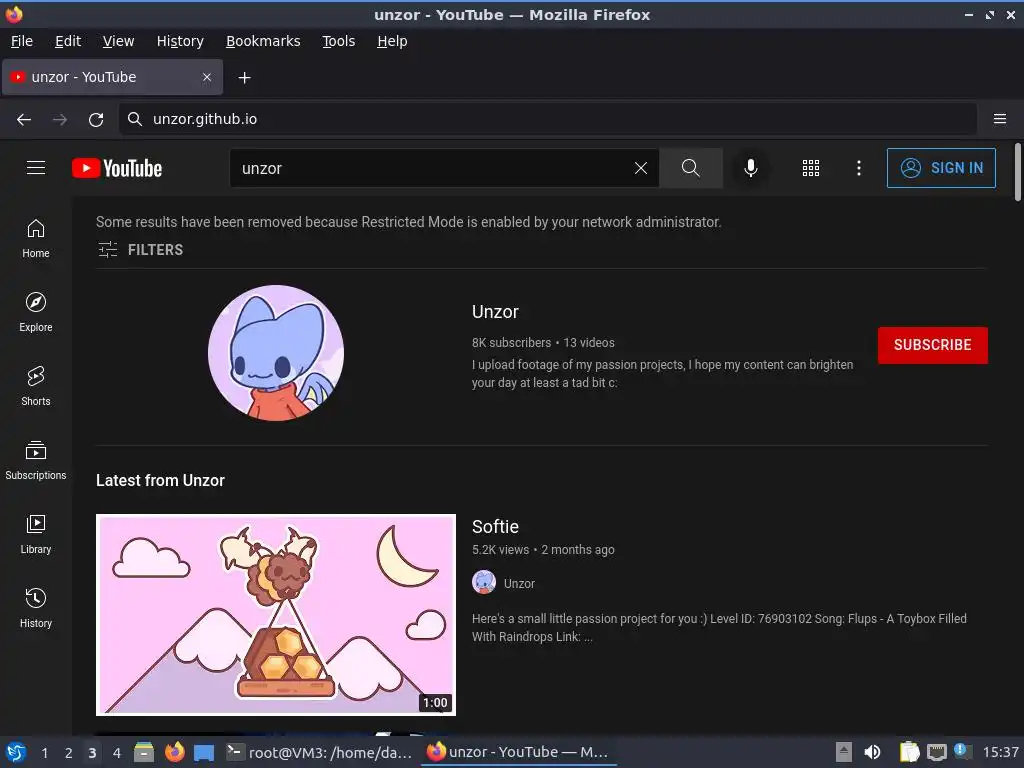Open the three-dot settings menu
The height and width of the screenshot is (768, 1024).
[x=859, y=168]
